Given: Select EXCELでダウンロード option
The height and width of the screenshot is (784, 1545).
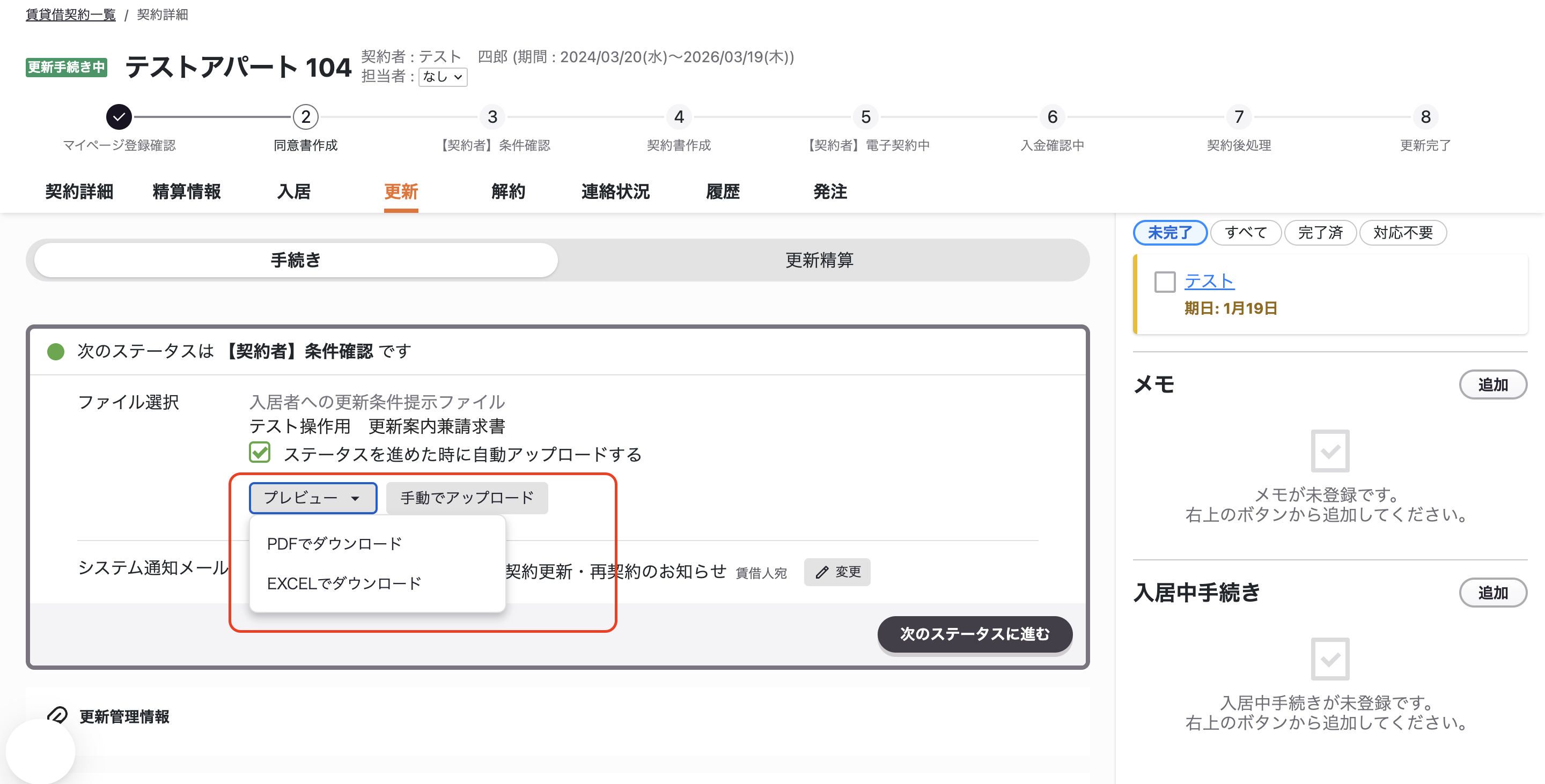Looking at the screenshot, I should click(x=344, y=583).
